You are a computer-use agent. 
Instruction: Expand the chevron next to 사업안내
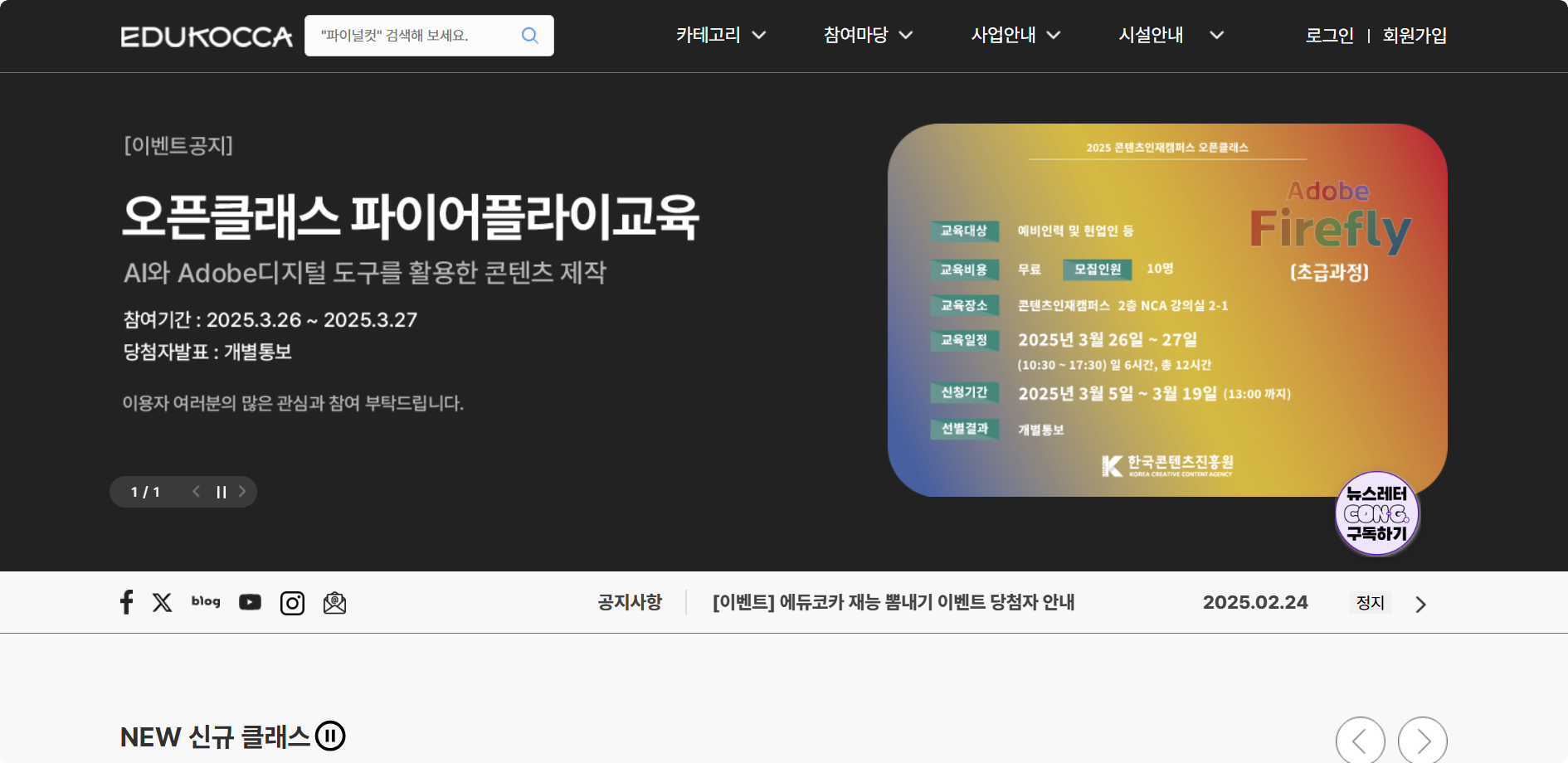pyautogui.click(x=1054, y=35)
